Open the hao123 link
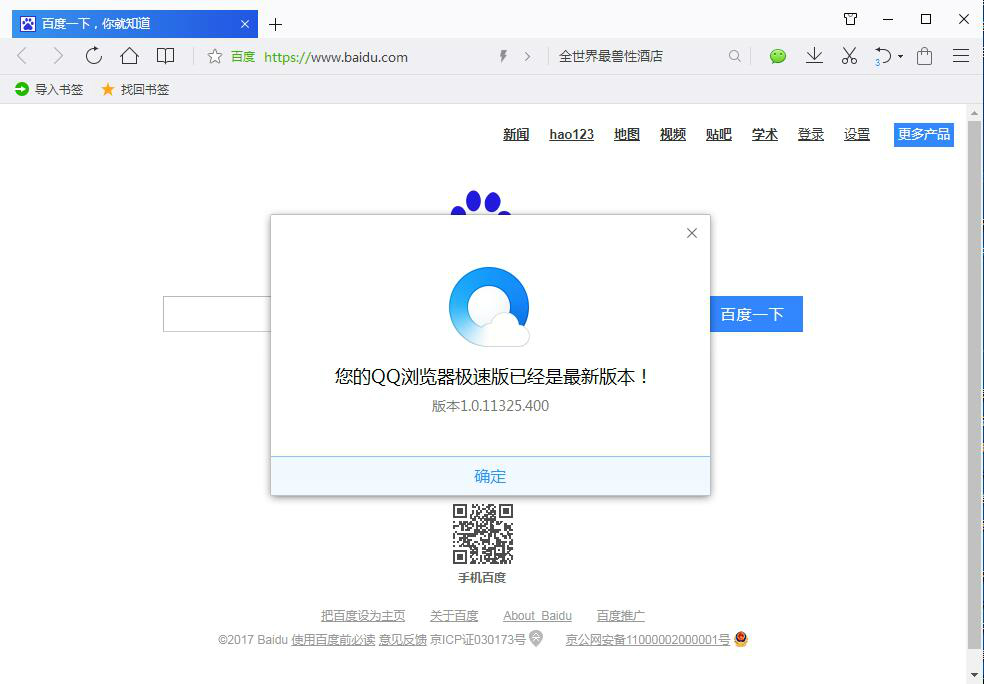Viewport: 984px width, 684px height. pos(571,134)
